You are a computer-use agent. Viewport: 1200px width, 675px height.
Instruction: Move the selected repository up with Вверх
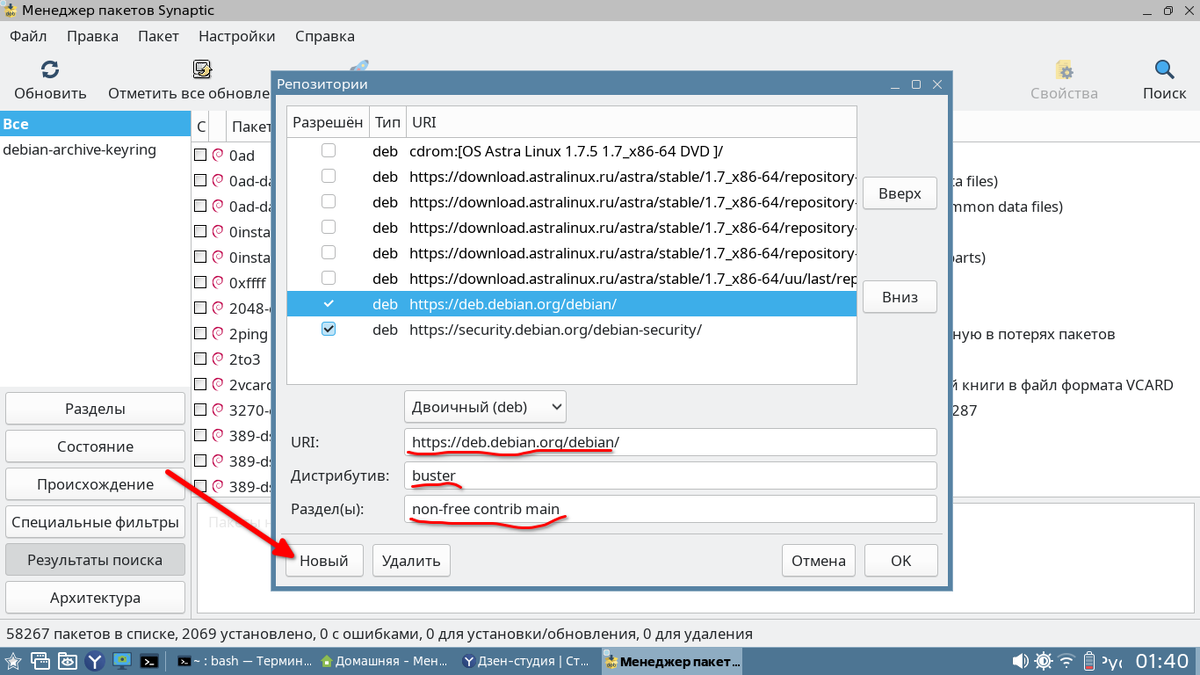pos(900,193)
